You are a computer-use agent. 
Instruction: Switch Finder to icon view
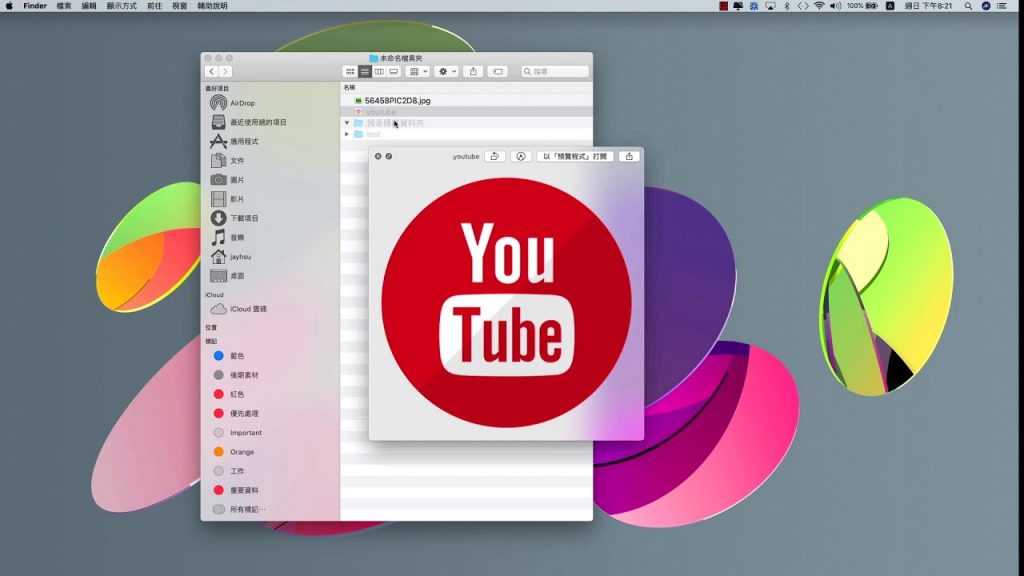350,72
